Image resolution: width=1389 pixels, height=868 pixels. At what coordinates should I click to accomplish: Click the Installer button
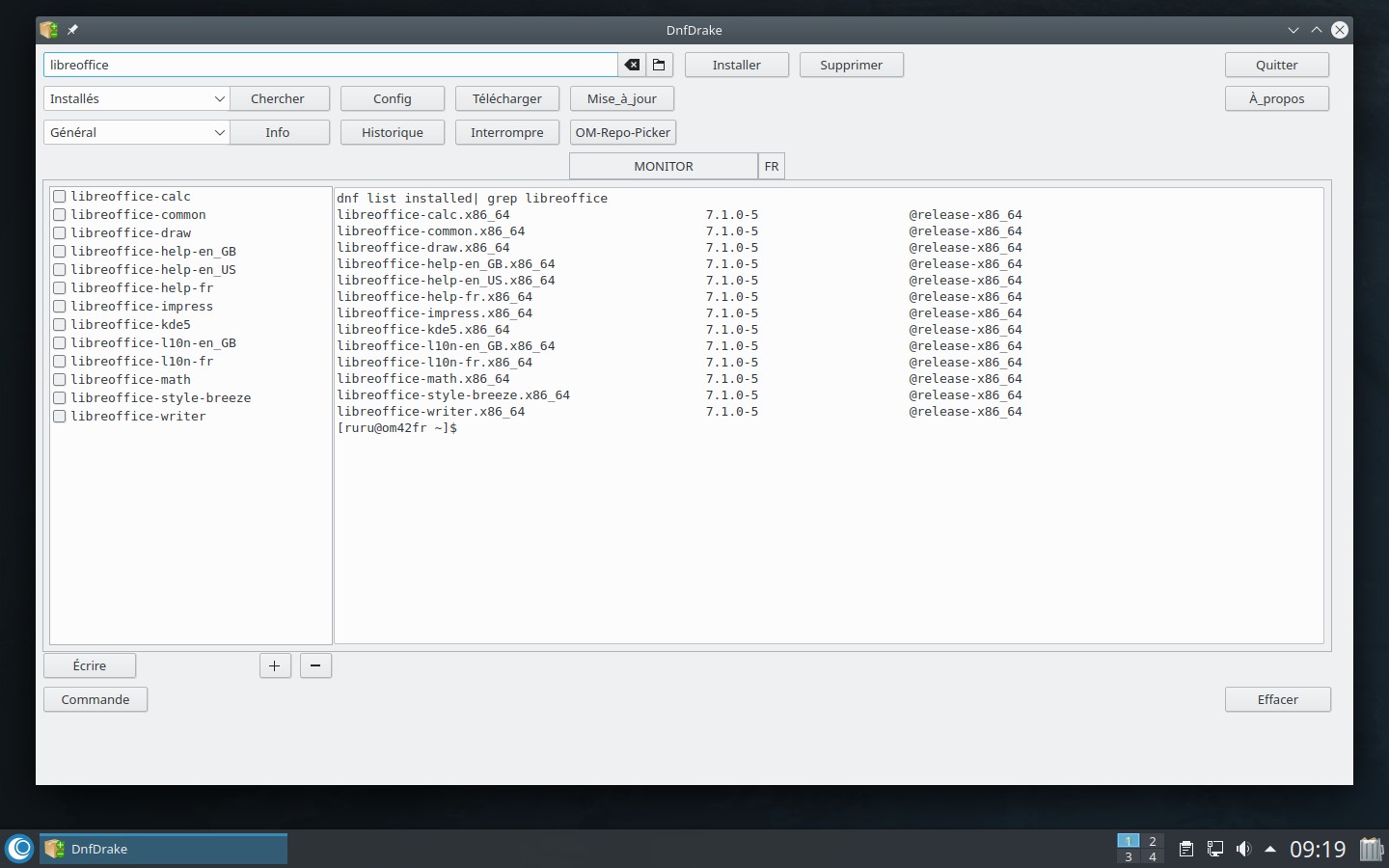pos(737,65)
